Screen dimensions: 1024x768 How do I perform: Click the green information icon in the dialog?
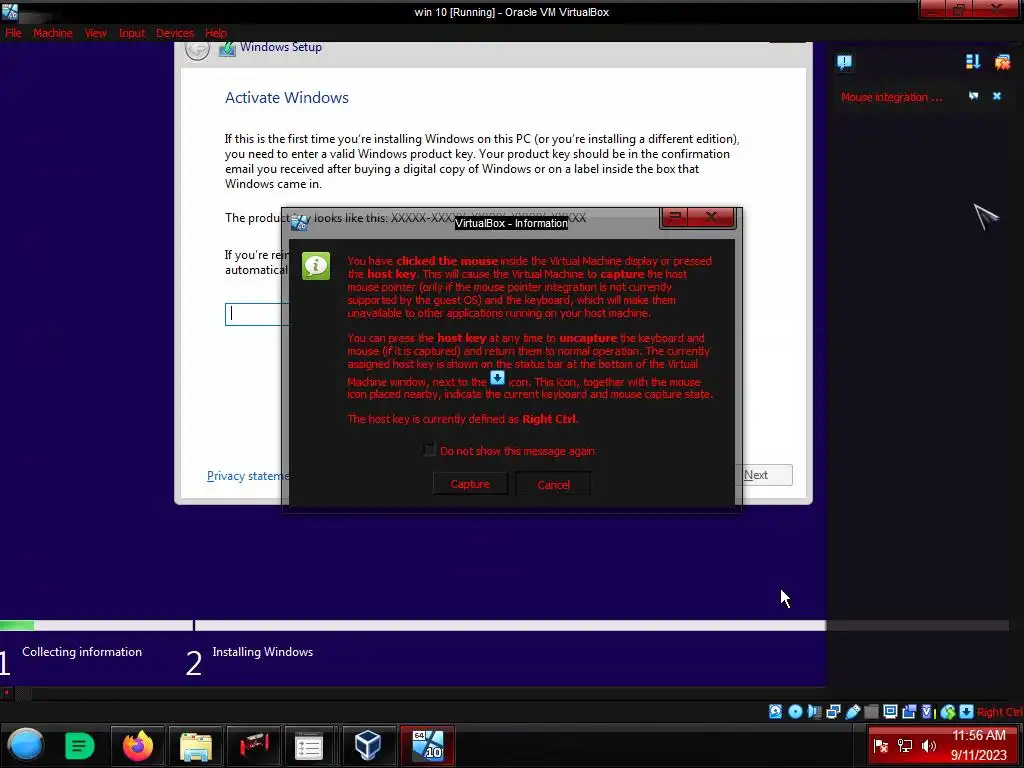316,266
